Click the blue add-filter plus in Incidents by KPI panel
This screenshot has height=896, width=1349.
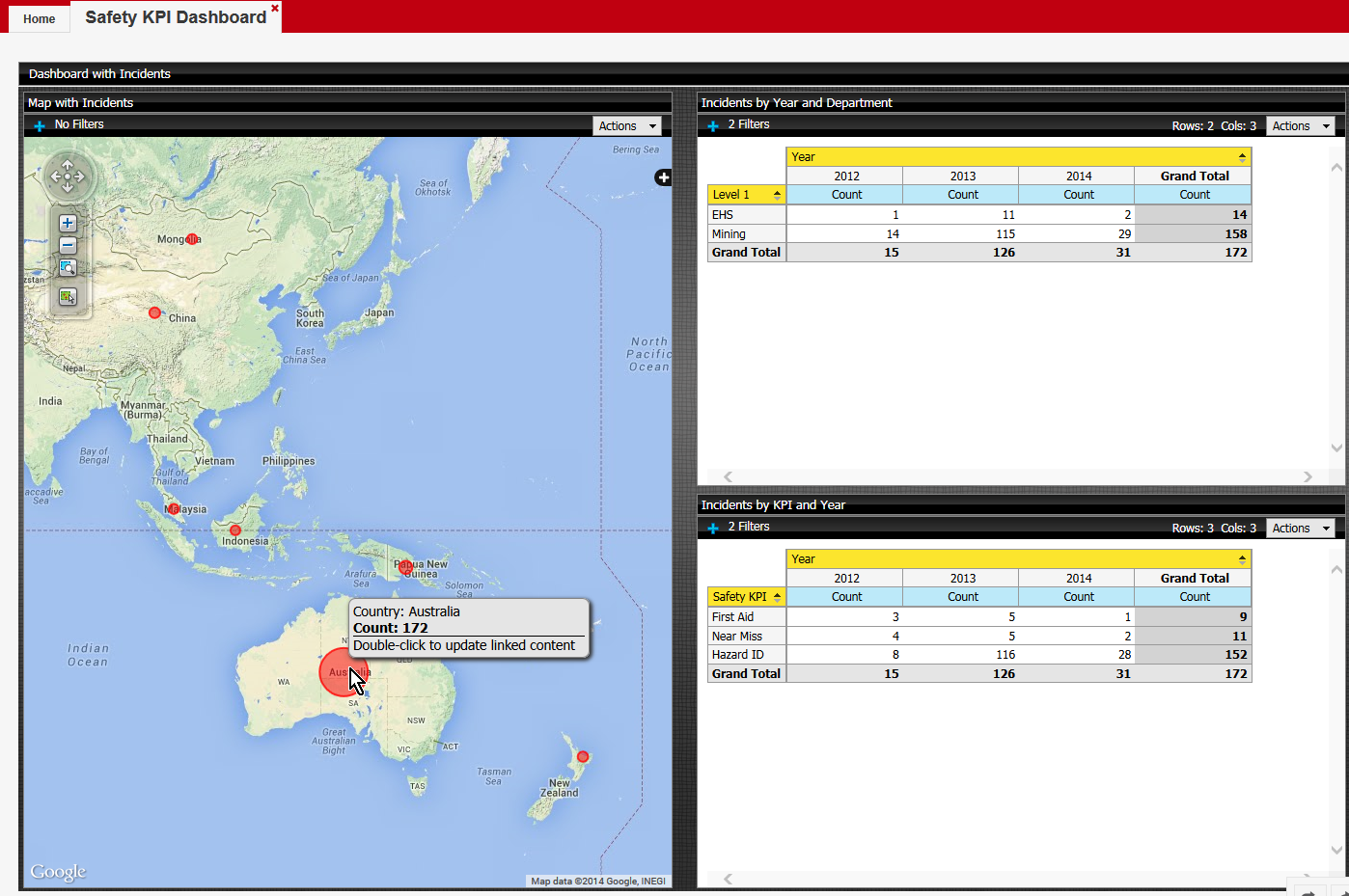tap(712, 528)
